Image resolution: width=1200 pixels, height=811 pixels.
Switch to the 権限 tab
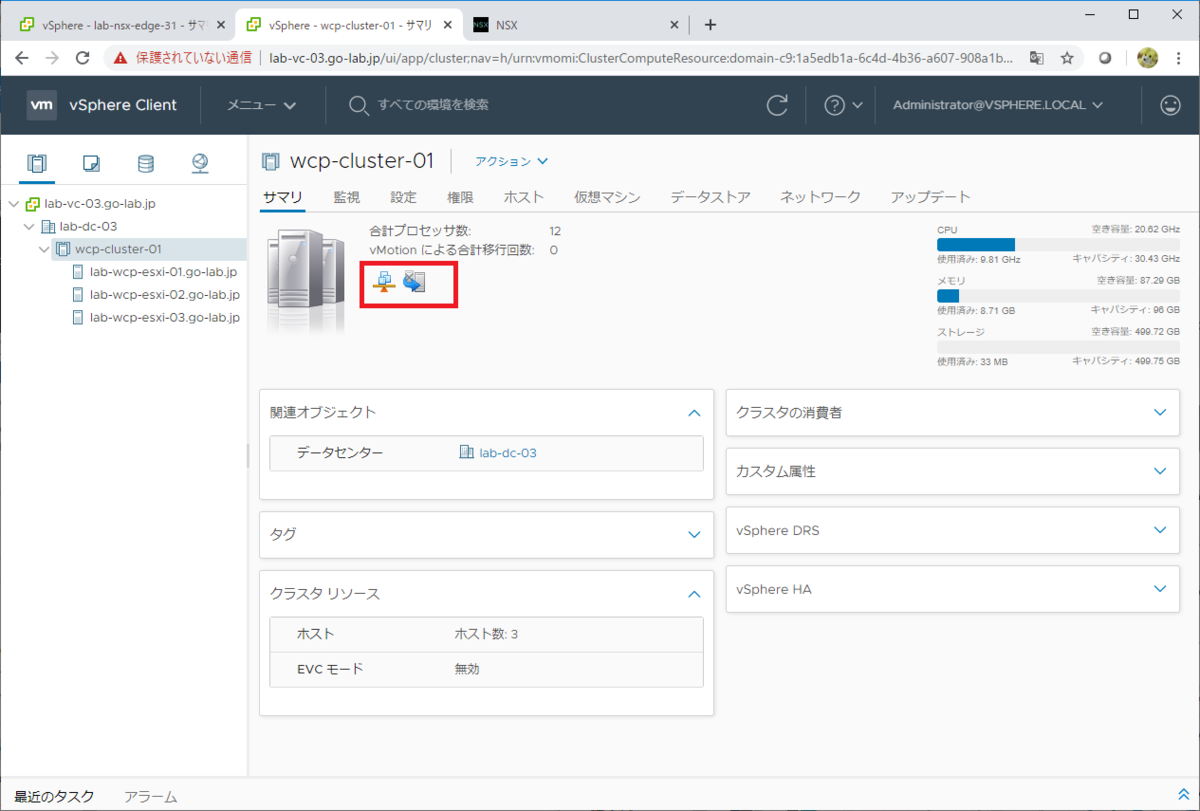coord(460,197)
